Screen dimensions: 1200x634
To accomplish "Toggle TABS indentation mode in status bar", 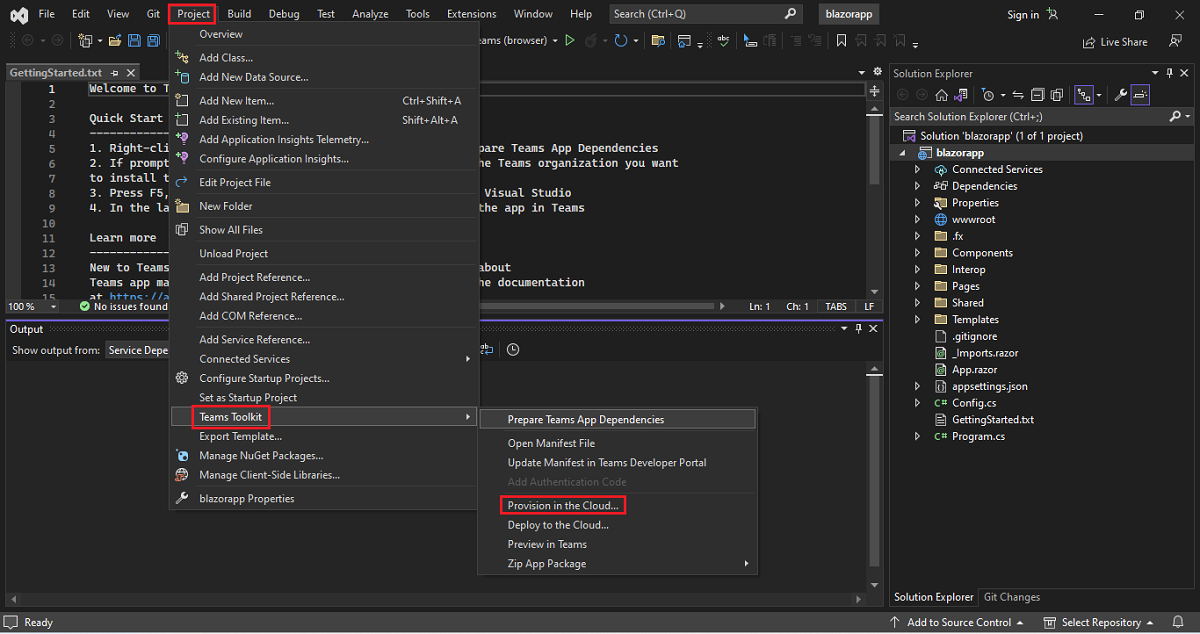I will pos(834,306).
